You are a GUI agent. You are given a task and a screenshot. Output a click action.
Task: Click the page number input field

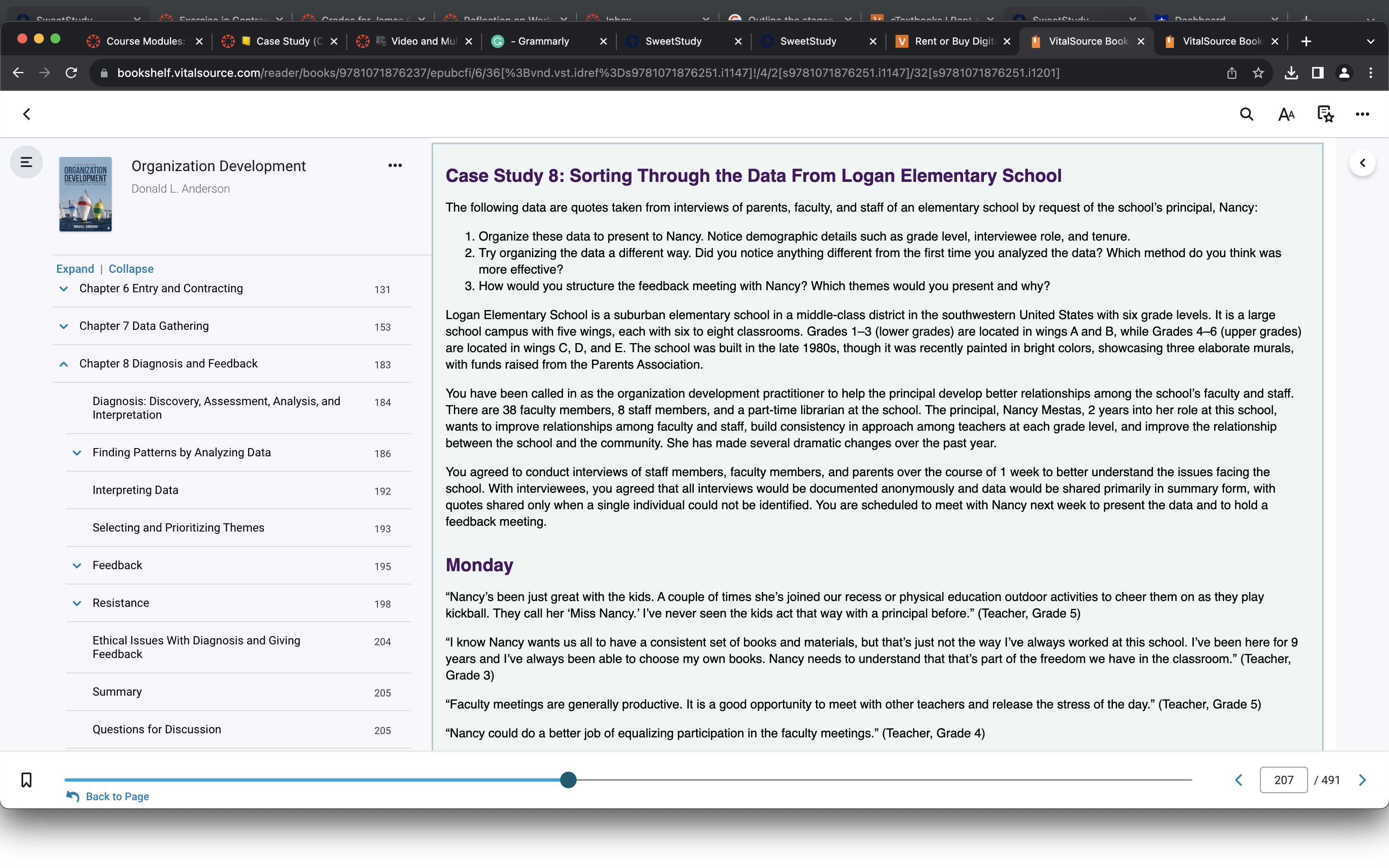[1284, 780]
